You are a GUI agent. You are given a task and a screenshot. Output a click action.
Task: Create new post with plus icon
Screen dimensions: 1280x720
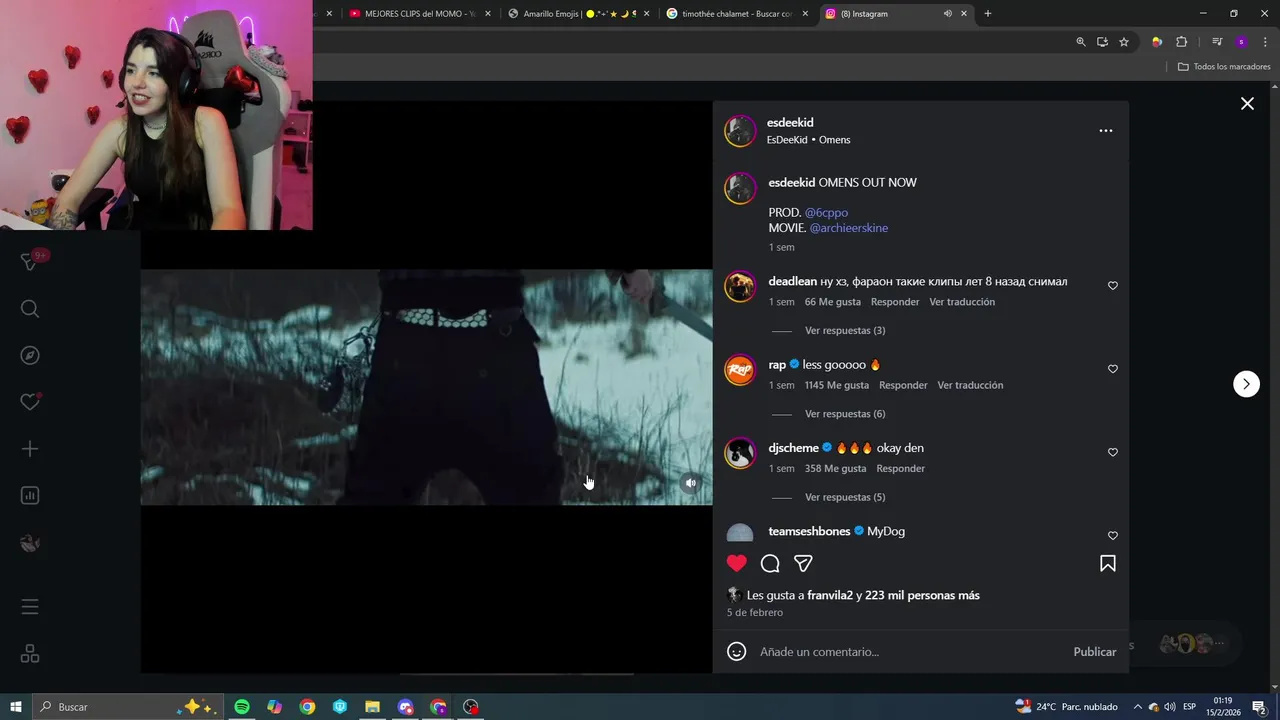pyautogui.click(x=30, y=449)
